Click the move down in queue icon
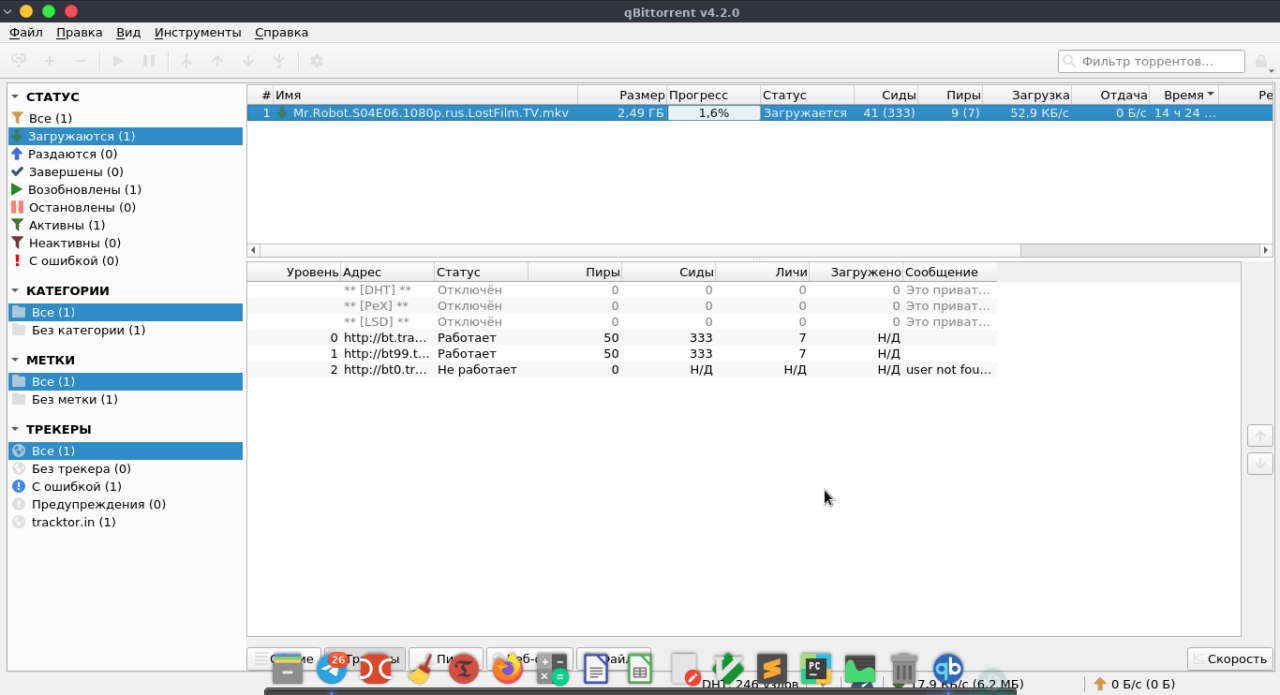The height and width of the screenshot is (695, 1280). [248, 61]
